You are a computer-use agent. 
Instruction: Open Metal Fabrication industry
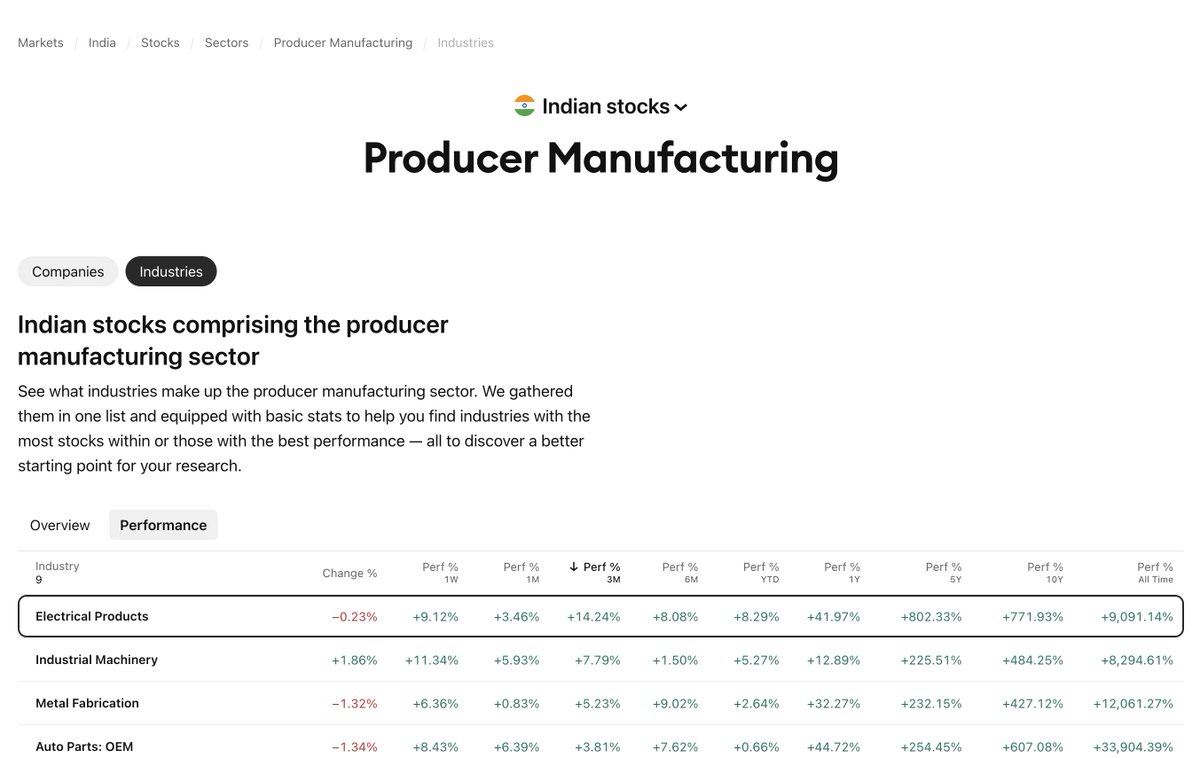coord(87,703)
